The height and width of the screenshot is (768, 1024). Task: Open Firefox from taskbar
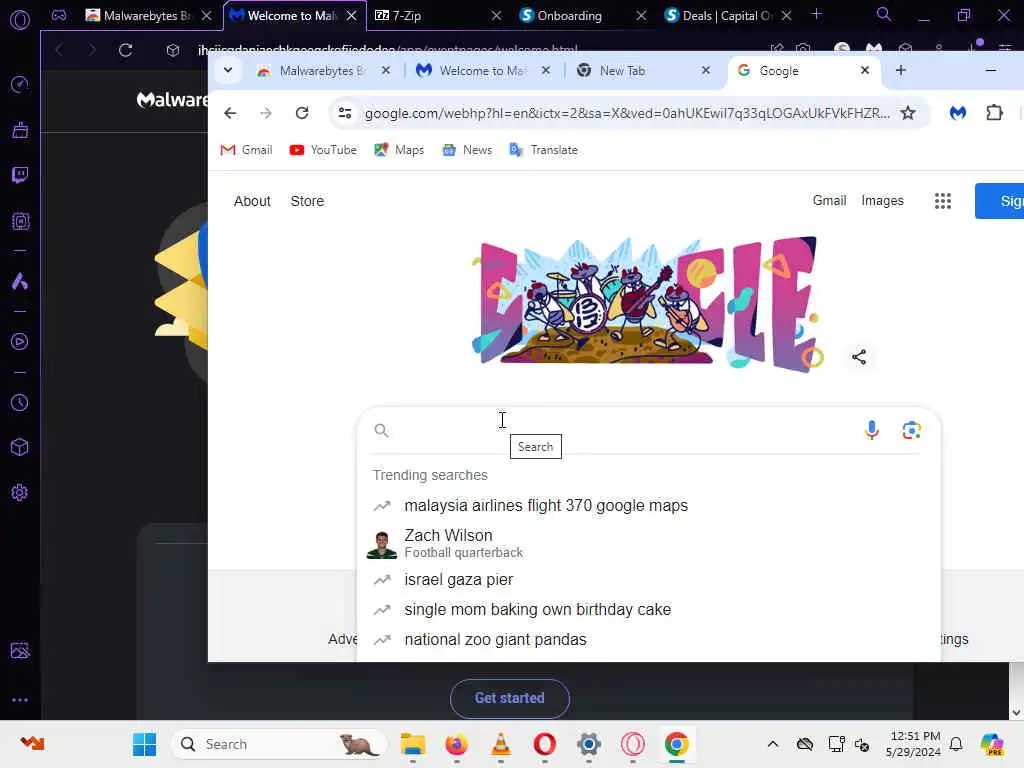(x=456, y=744)
